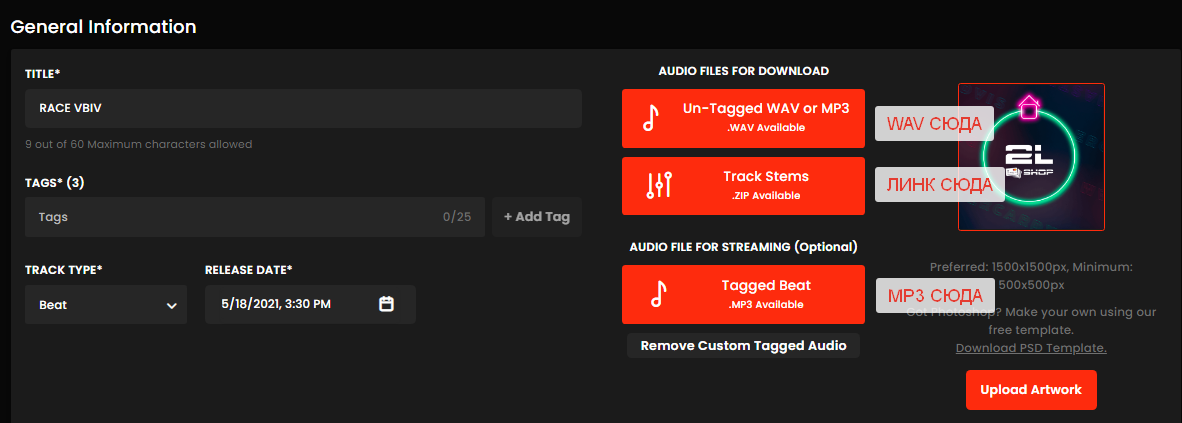Open the Download PSD Template link
The width and height of the screenshot is (1182, 423).
pyautogui.click(x=1031, y=348)
